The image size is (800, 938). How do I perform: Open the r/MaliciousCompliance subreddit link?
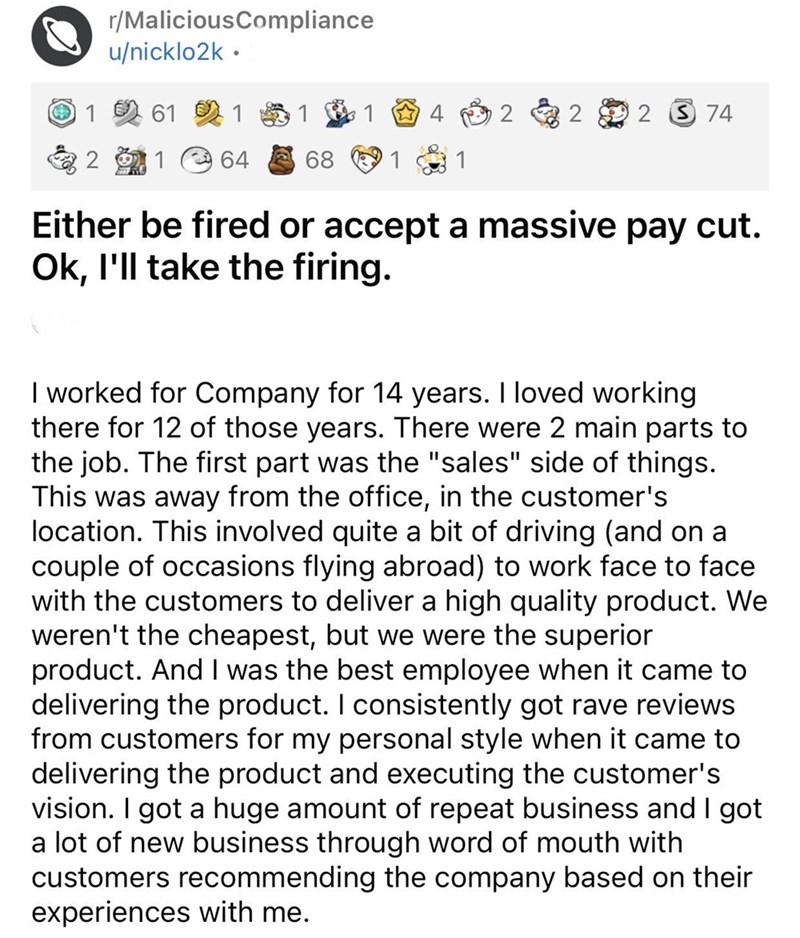pos(228,19)
